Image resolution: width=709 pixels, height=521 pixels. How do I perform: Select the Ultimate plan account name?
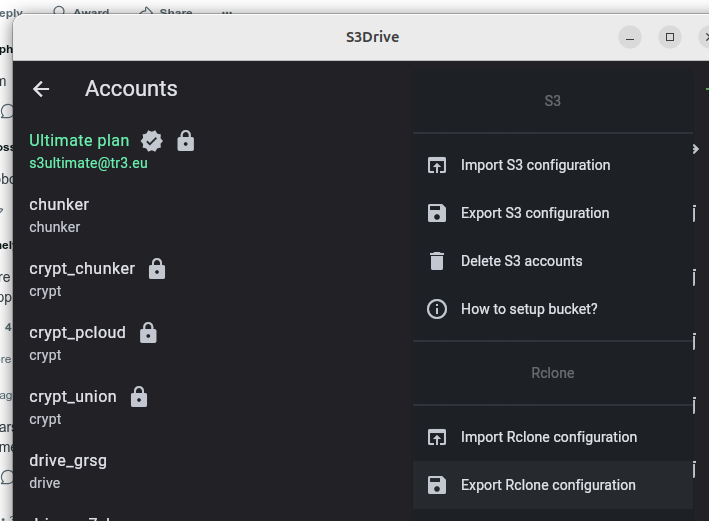(x=79, y=141)
